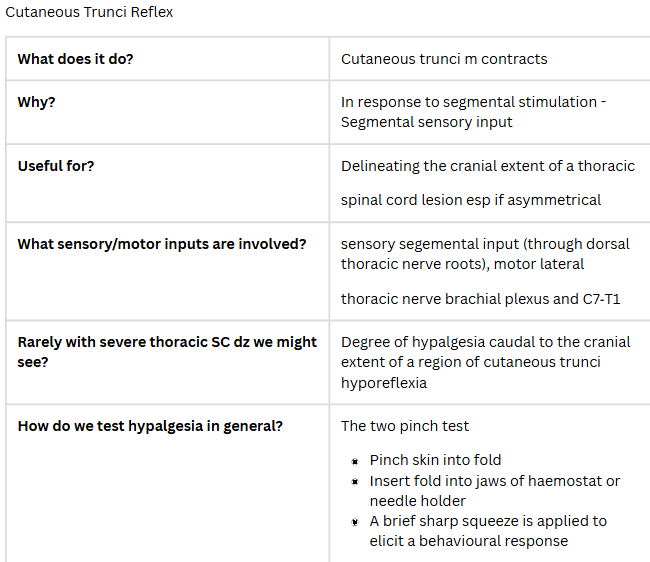Click "The two pinch test" text
650x562 pixels.
pyautogui.click(x=404, y=426)
